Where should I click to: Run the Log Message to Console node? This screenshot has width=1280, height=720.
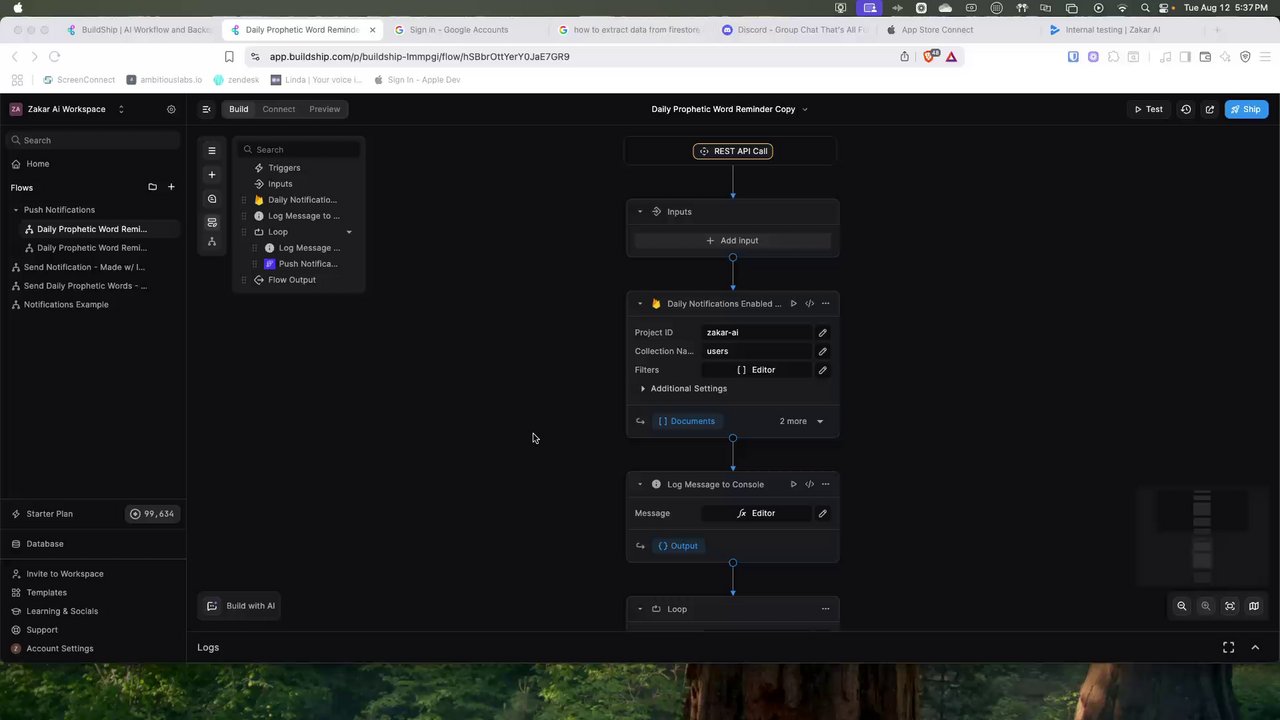(793, 485)
